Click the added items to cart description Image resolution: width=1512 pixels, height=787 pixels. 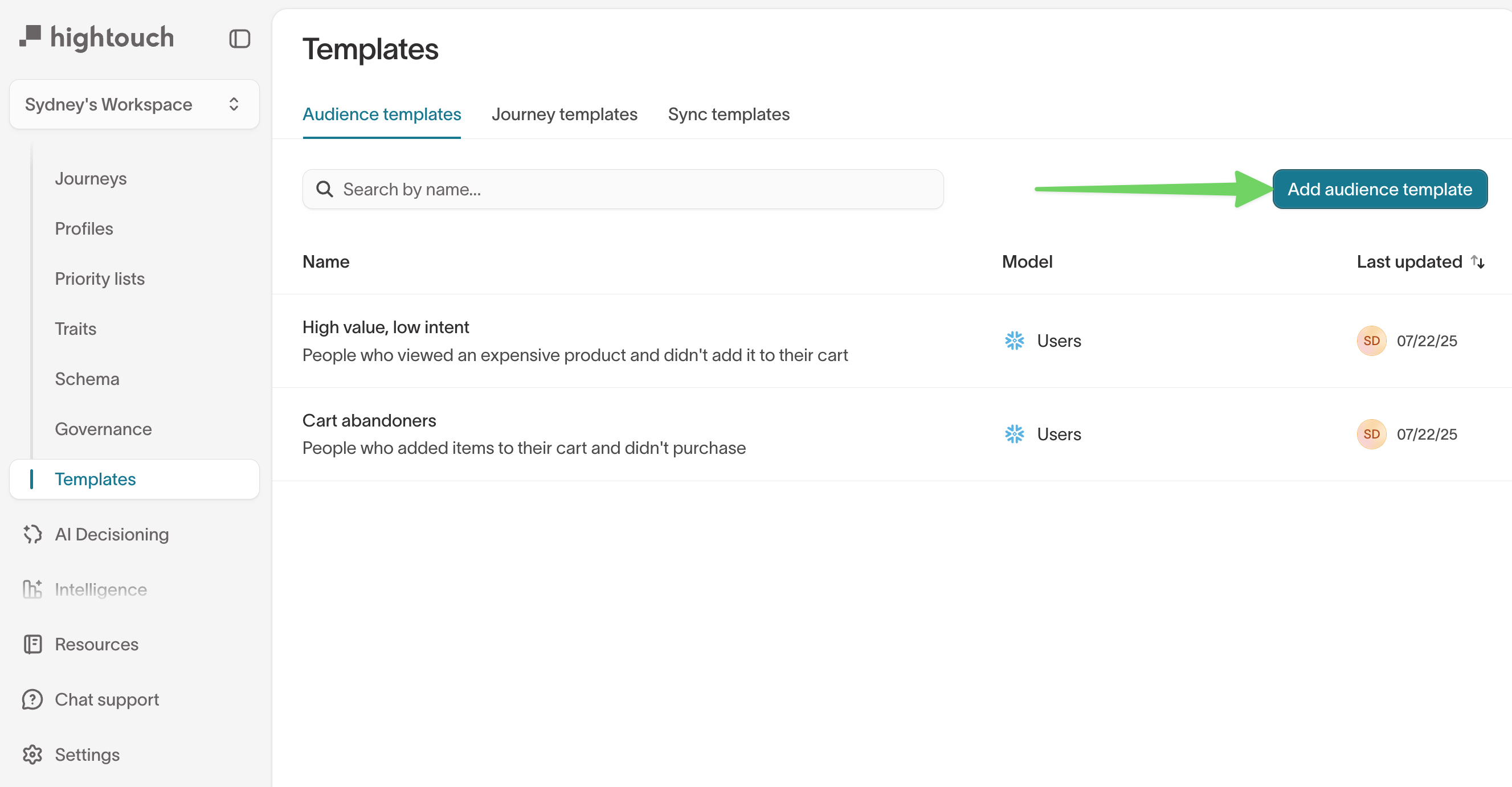point(524,448)
